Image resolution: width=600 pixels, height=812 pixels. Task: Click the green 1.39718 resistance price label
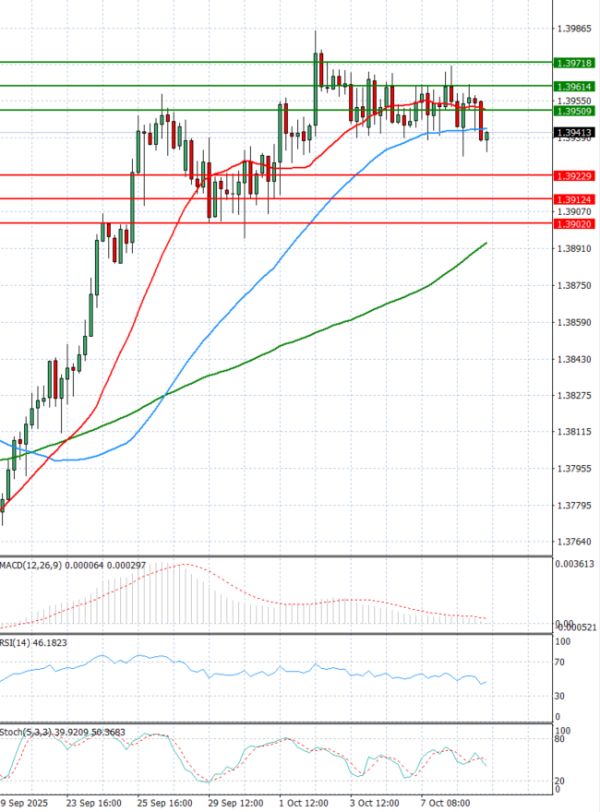(x=575, y=63)
